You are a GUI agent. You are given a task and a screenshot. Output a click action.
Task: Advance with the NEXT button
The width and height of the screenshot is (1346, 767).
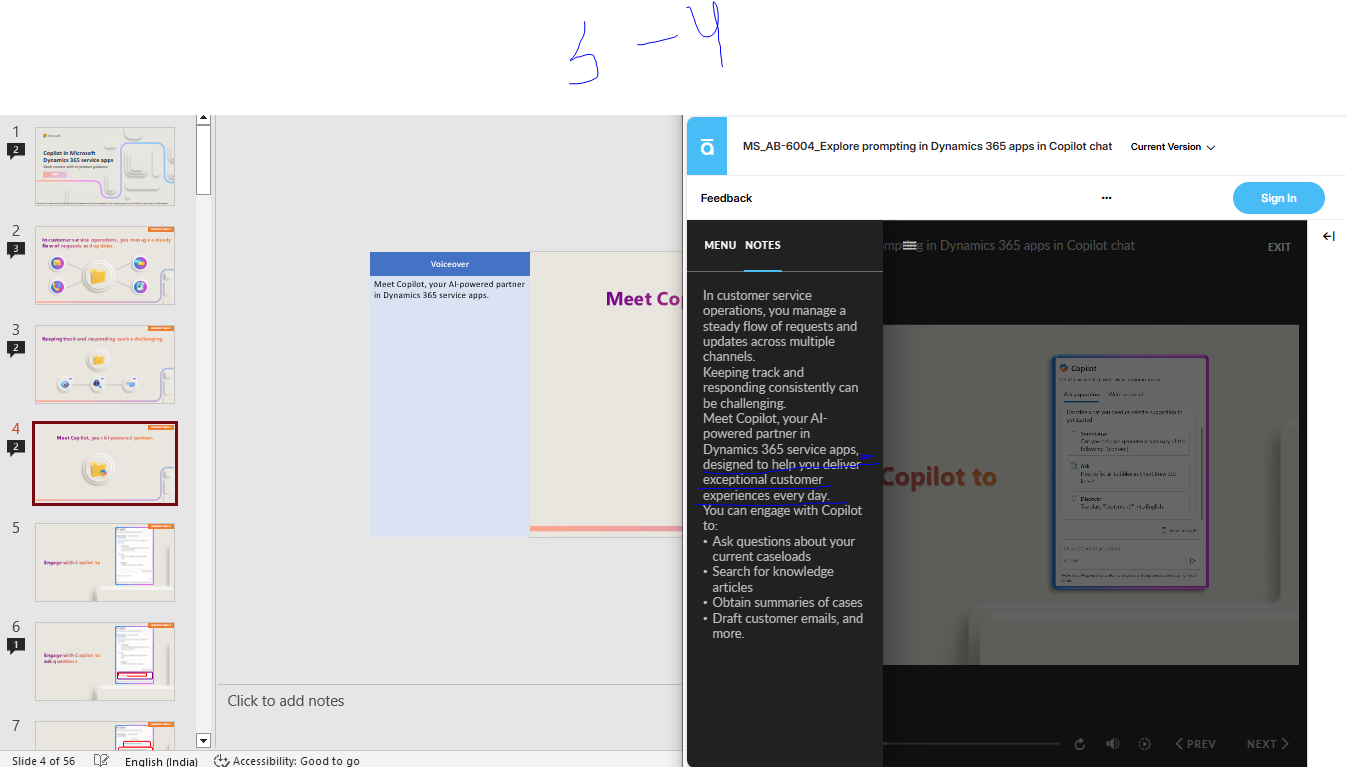[x=1266, y=743]
